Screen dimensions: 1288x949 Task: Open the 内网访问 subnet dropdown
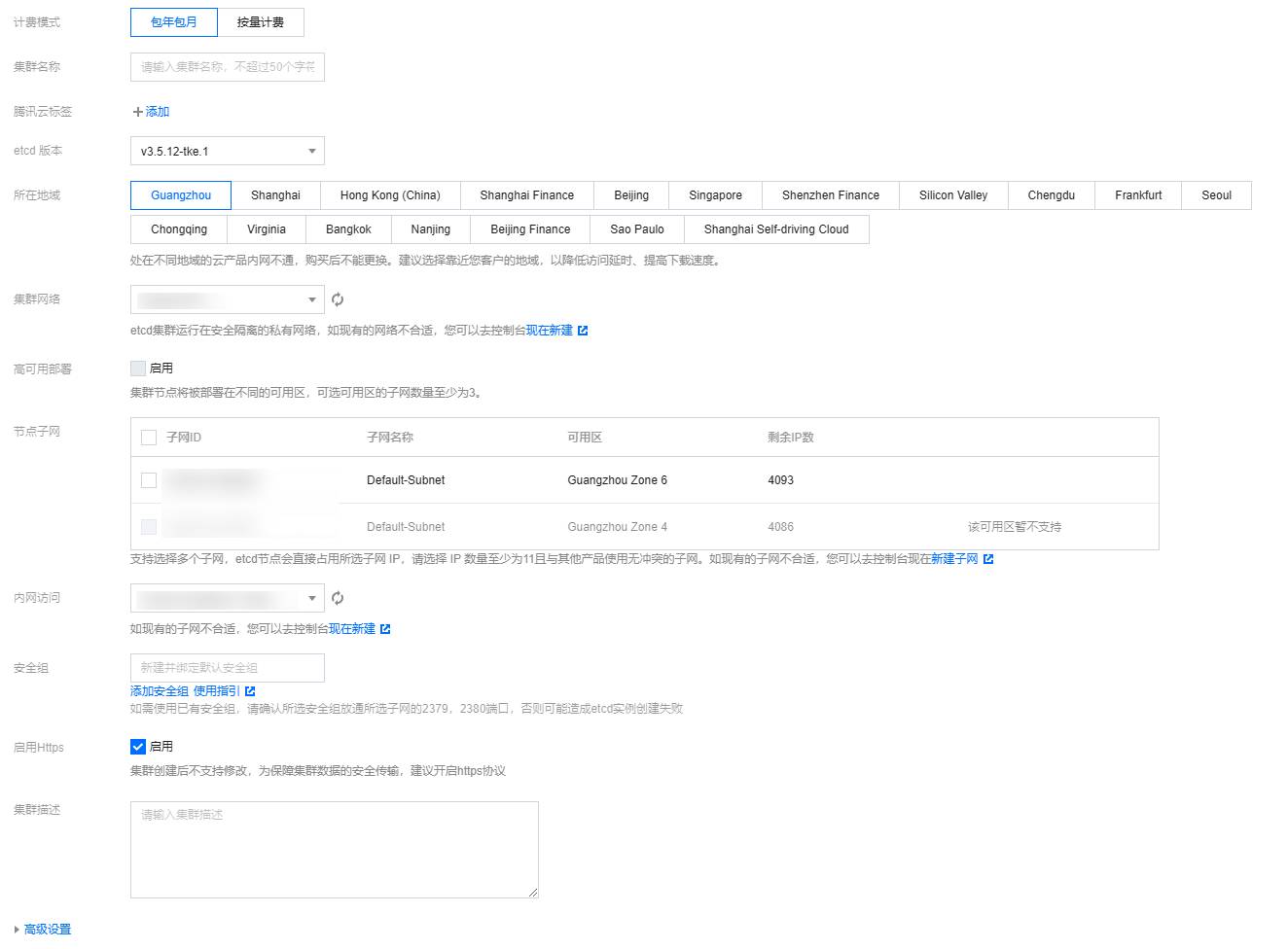click(228, 598)
